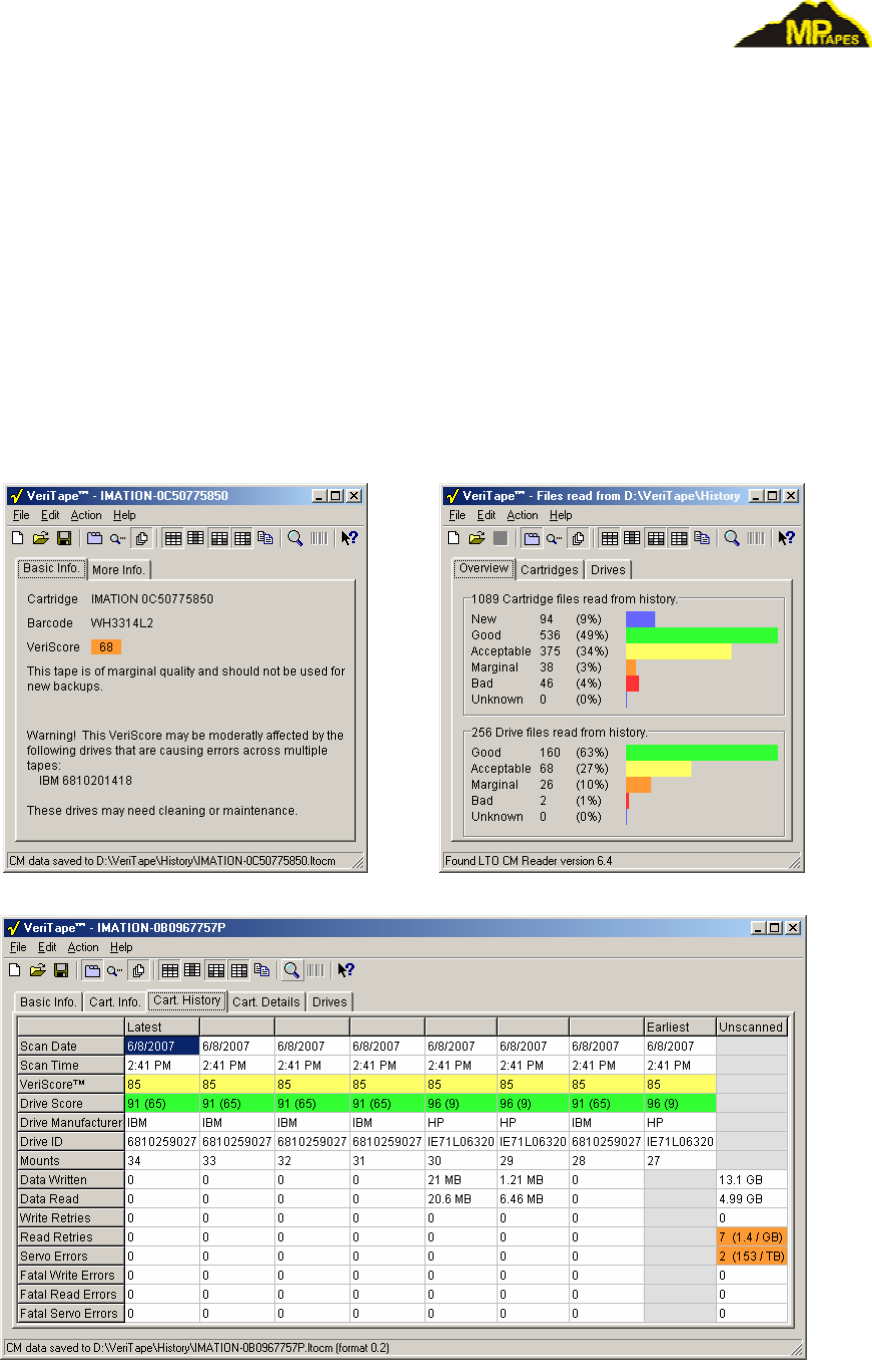
Task: Open Drives tab in IMATION-0B0967757P window
Action: (330, 1002)
